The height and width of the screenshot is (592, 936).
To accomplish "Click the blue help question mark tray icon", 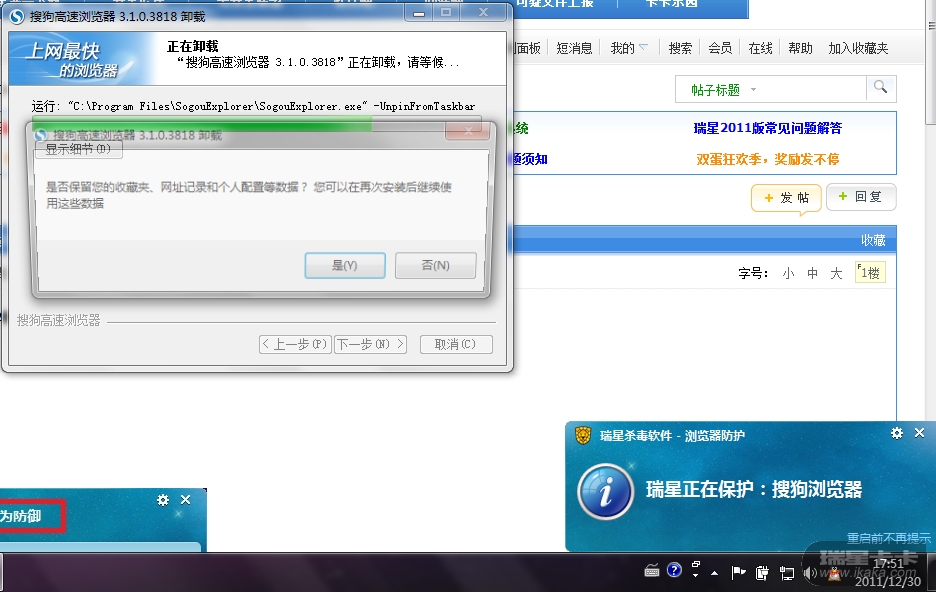I will 674,571.
